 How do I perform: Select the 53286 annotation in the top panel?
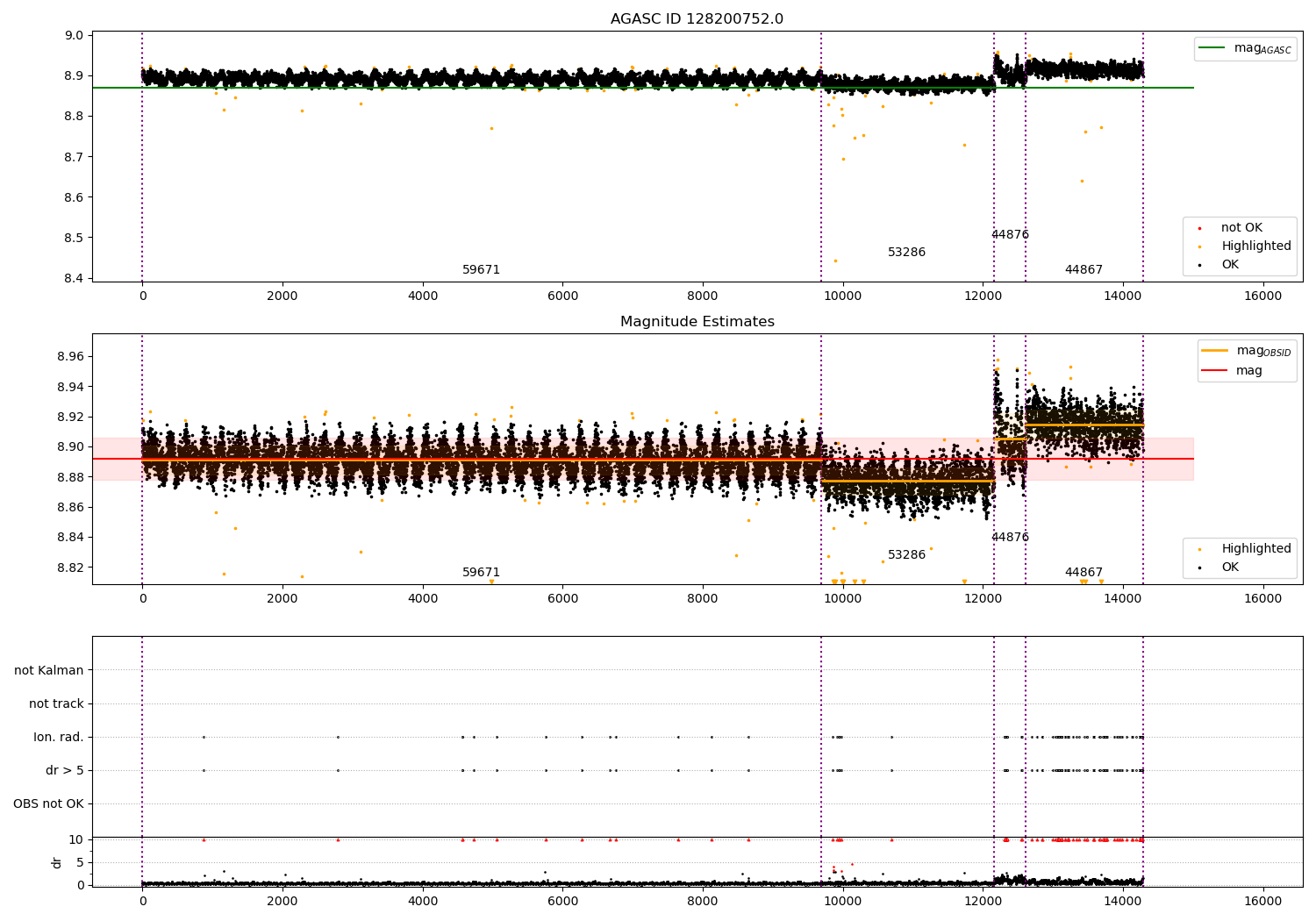[906, 253]
